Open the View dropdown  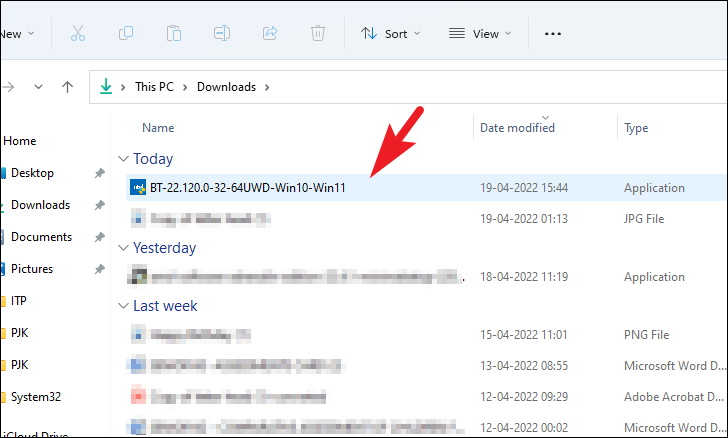click(x=480, y=34)
